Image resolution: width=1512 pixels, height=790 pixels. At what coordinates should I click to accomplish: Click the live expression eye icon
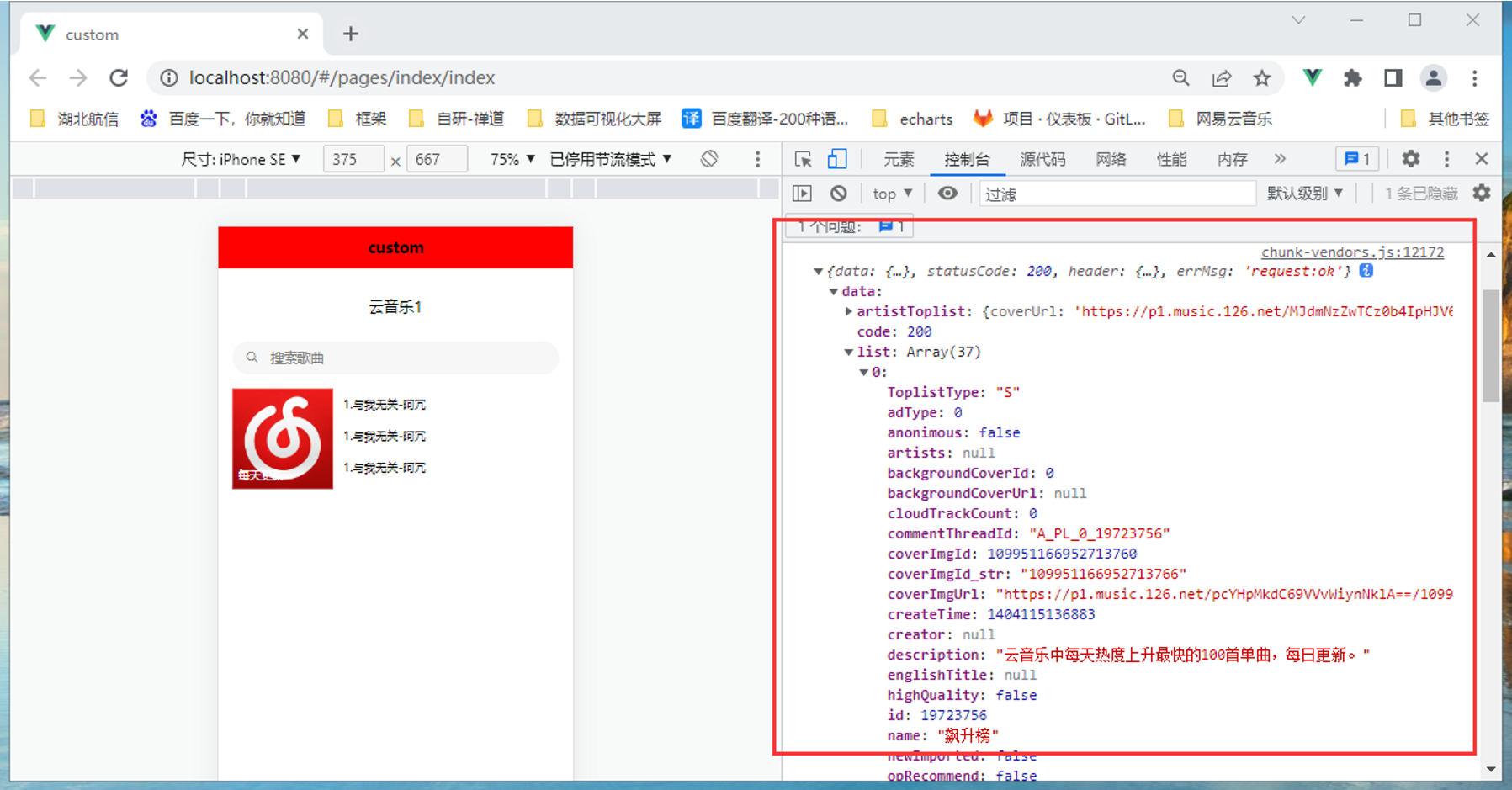click(947, 194)
